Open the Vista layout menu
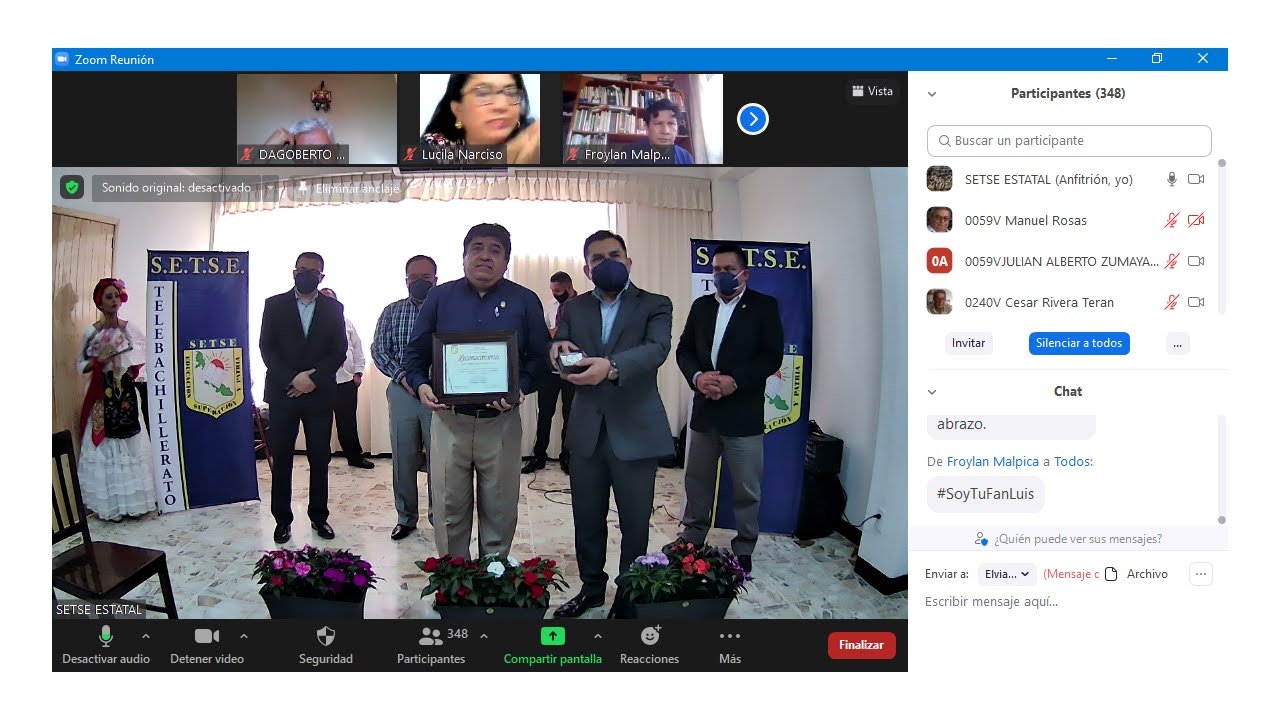The width and height of the screenshot is (1280, 720). pos(872,91)
